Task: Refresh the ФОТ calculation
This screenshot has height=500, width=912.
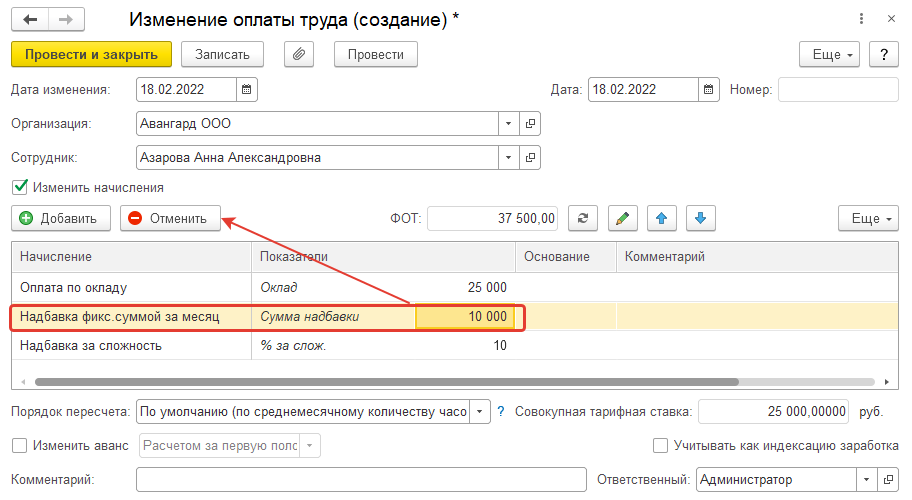Action: coord(583,218)
